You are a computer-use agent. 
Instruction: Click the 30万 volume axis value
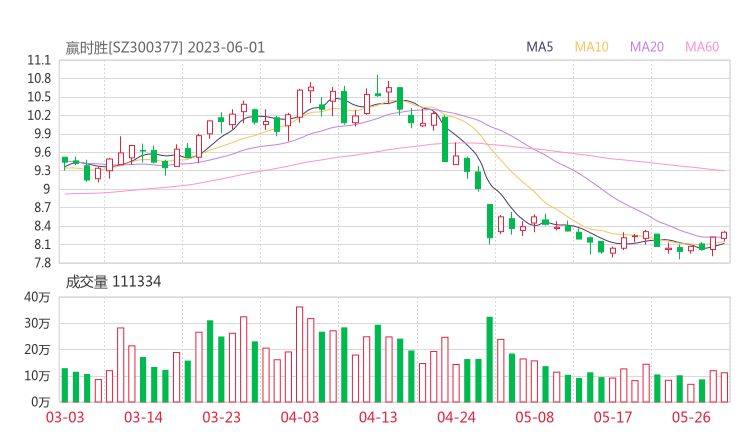[37, 323]
